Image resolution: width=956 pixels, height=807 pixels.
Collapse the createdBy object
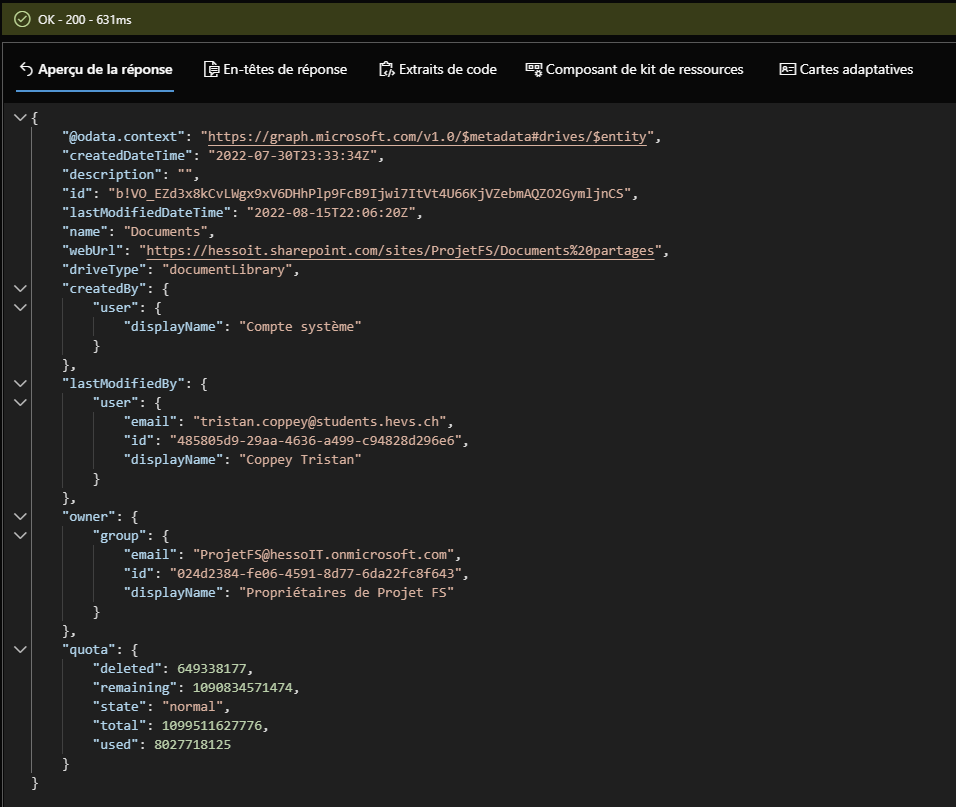pyautogui.click(x=20, y=288)
